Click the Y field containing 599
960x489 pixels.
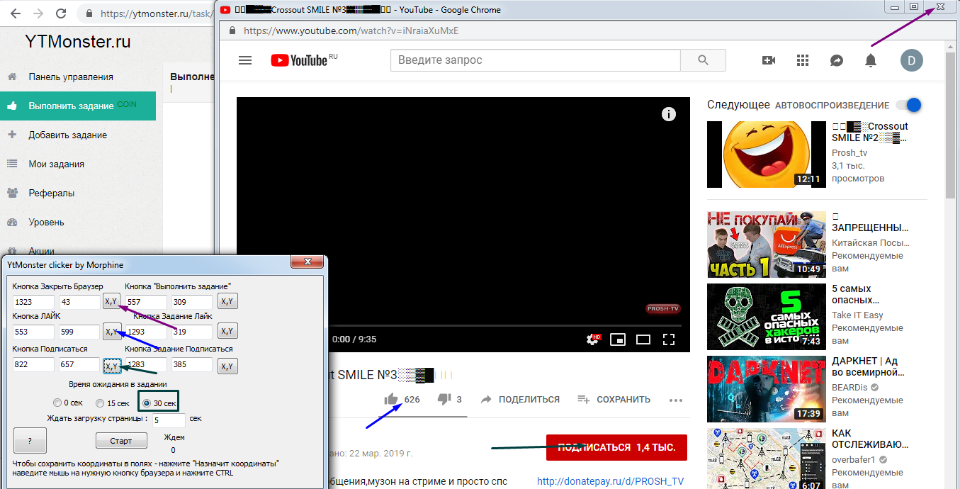click(79, 332)
